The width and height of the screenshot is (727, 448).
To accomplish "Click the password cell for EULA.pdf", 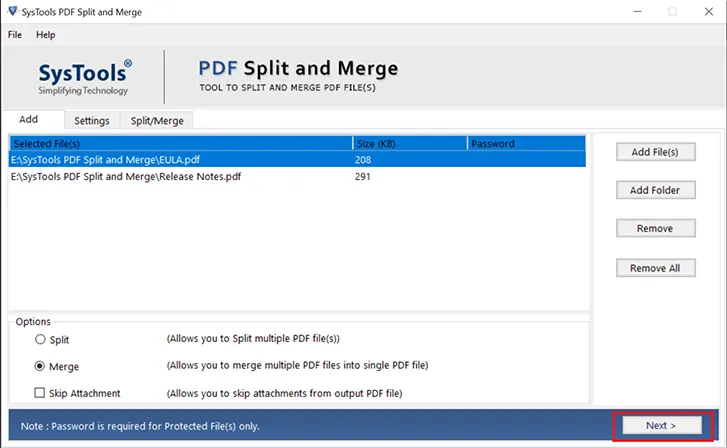I will point(526,160).
